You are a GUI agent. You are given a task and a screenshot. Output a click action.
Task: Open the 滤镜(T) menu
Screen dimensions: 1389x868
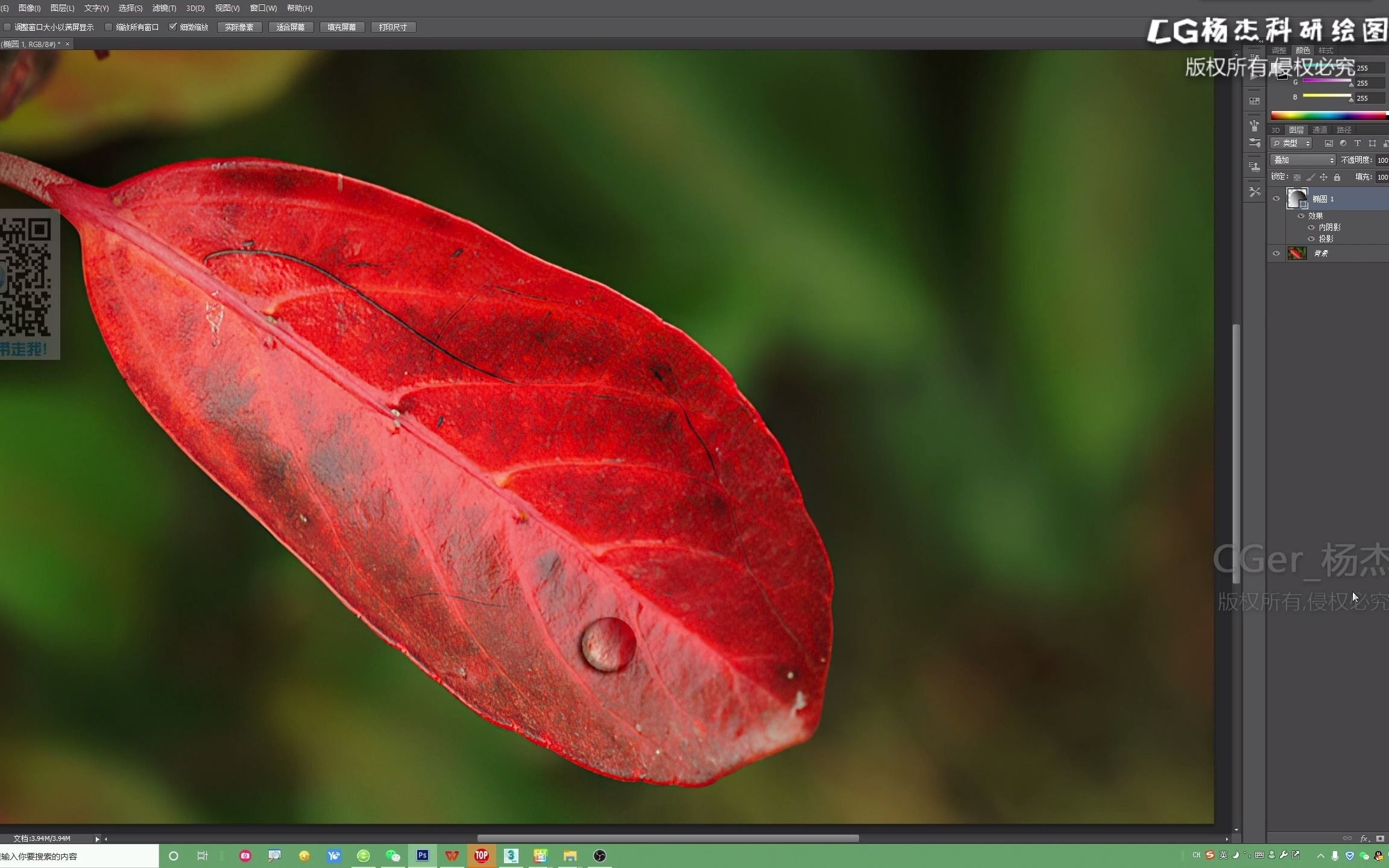tap(164, 8)
